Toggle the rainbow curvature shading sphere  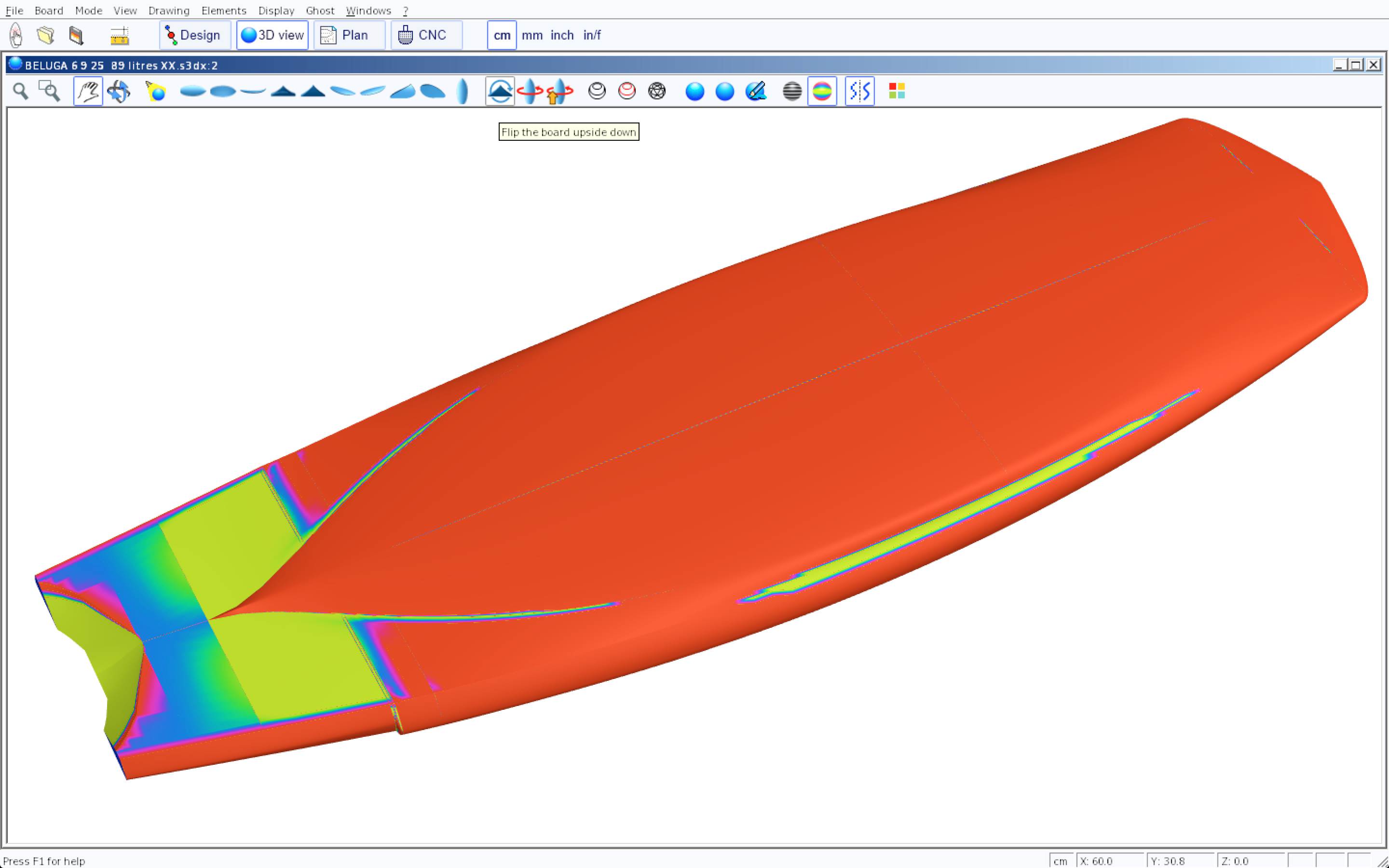(822, 91)
